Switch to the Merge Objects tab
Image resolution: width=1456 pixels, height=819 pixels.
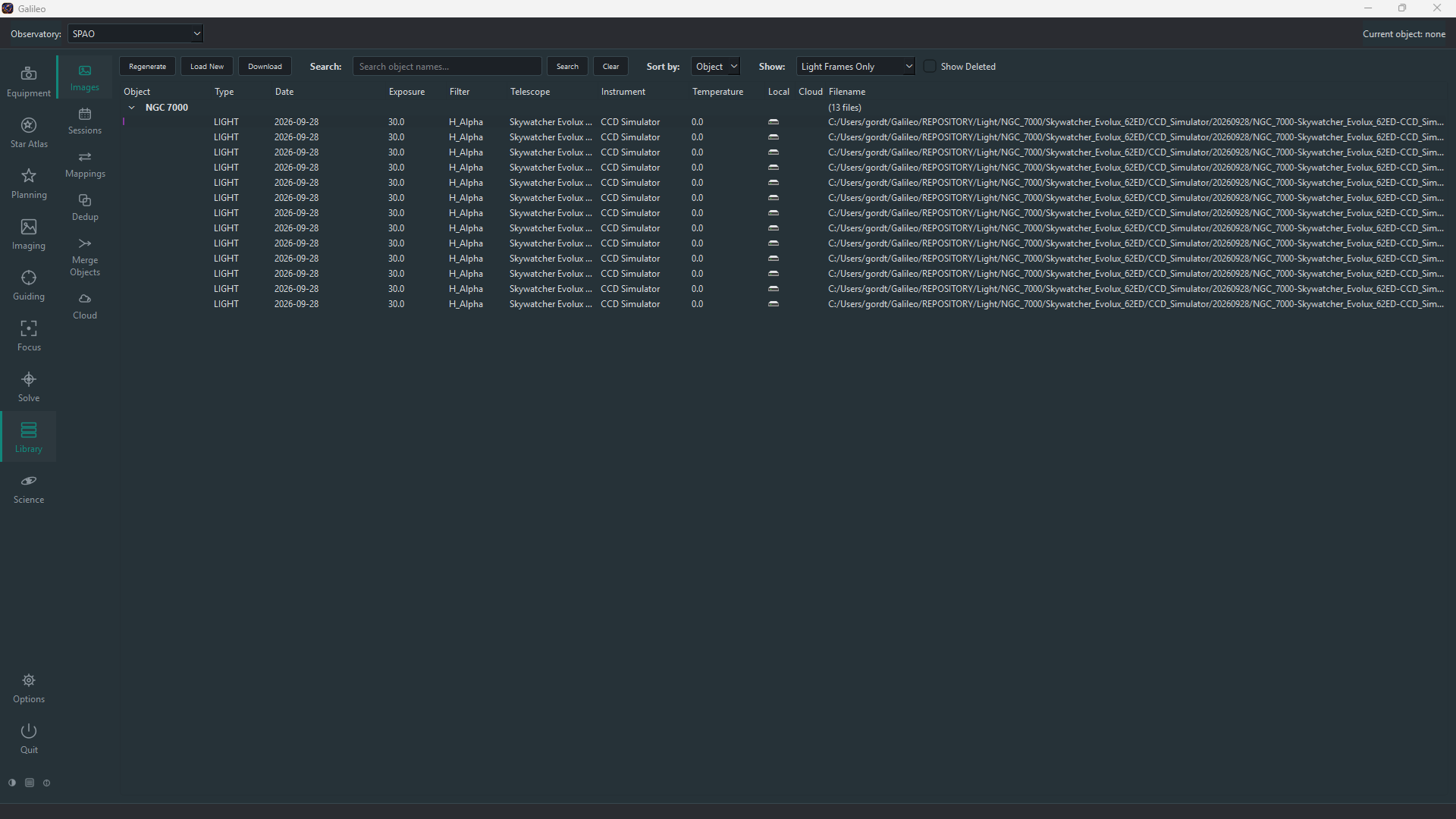(85, 256)
